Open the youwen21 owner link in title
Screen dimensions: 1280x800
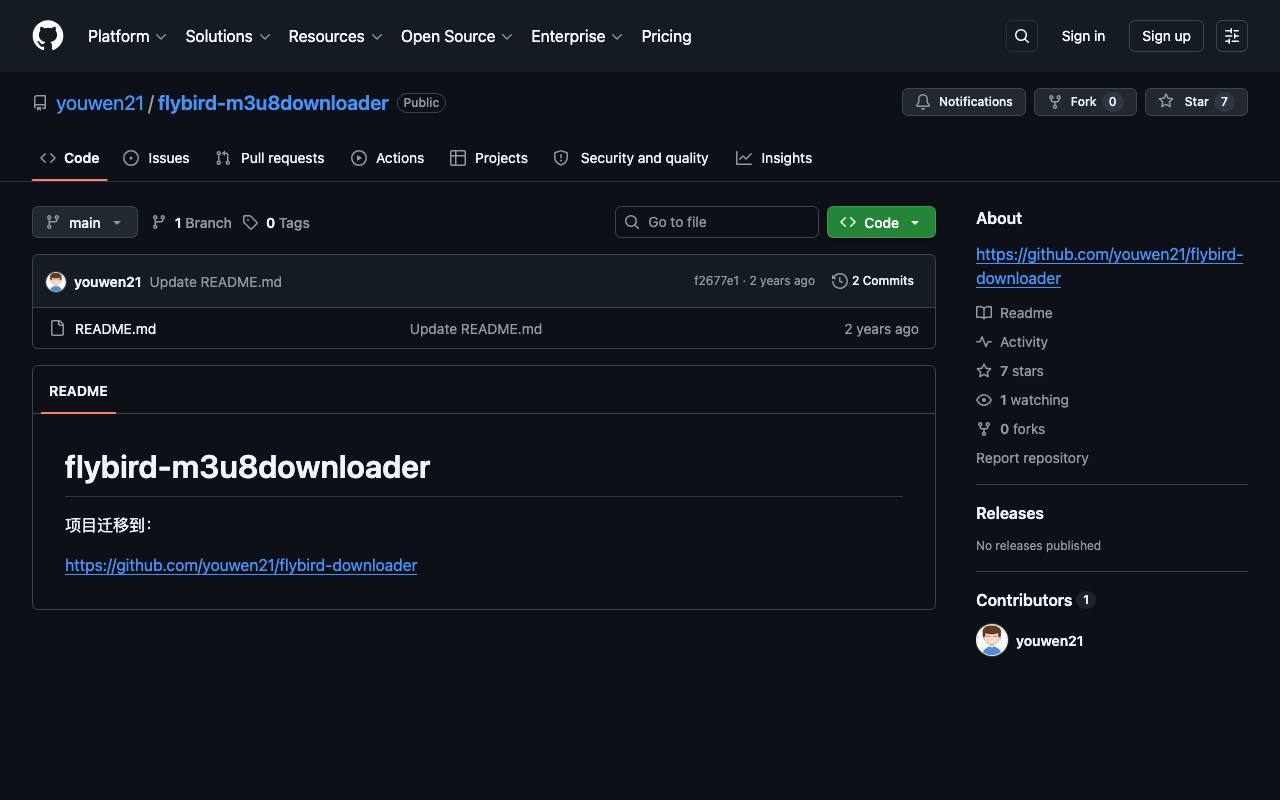[100, 103]
